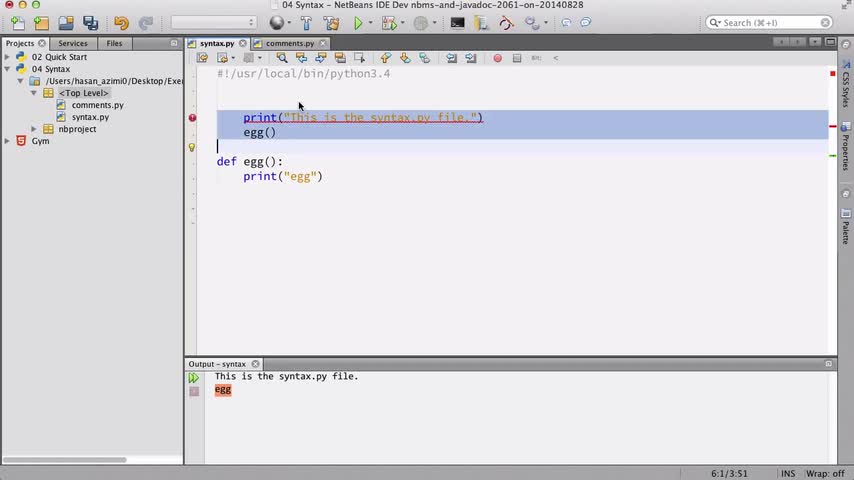Collapse the 04 Syntax project node
This screenshot has height=480, width=854.
point(7,69)
